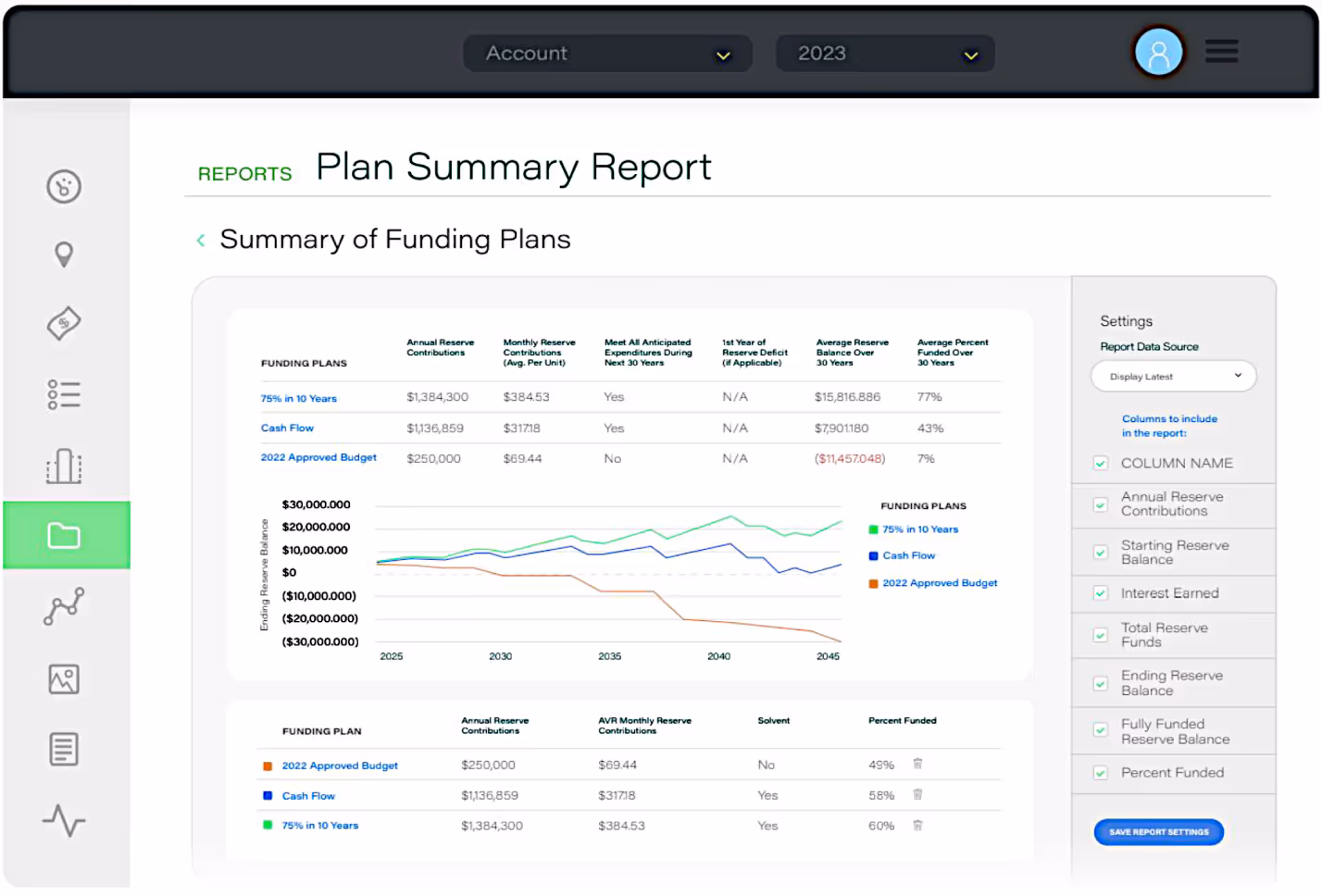The width and height of the screenshot is (1322, 896).
Task: Open the line graph nodes sidebar icon
Action: (x=64, y=606)
